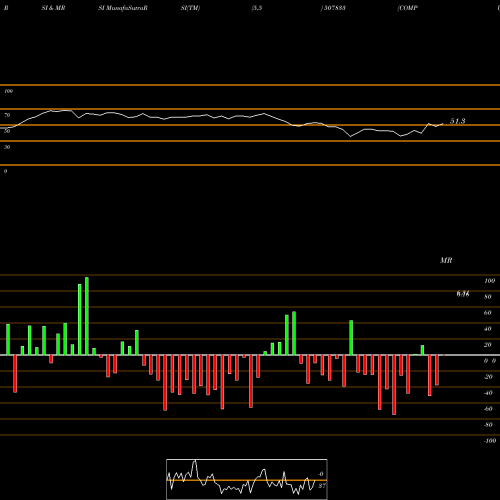Image resolution: width=500 pixels, height=500 pixels.
Task: Click the 'SI(TM)' header label
Action: (x=190, y=8)
